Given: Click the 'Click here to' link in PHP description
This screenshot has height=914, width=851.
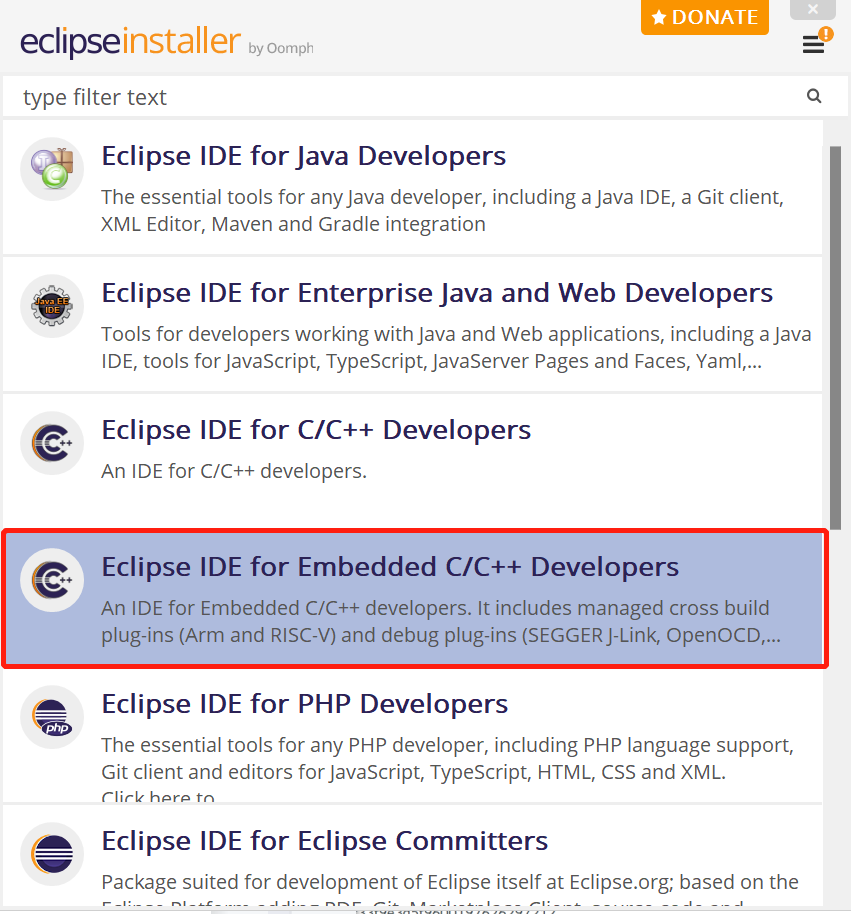Looking at the screenshot, I should 158,797.
